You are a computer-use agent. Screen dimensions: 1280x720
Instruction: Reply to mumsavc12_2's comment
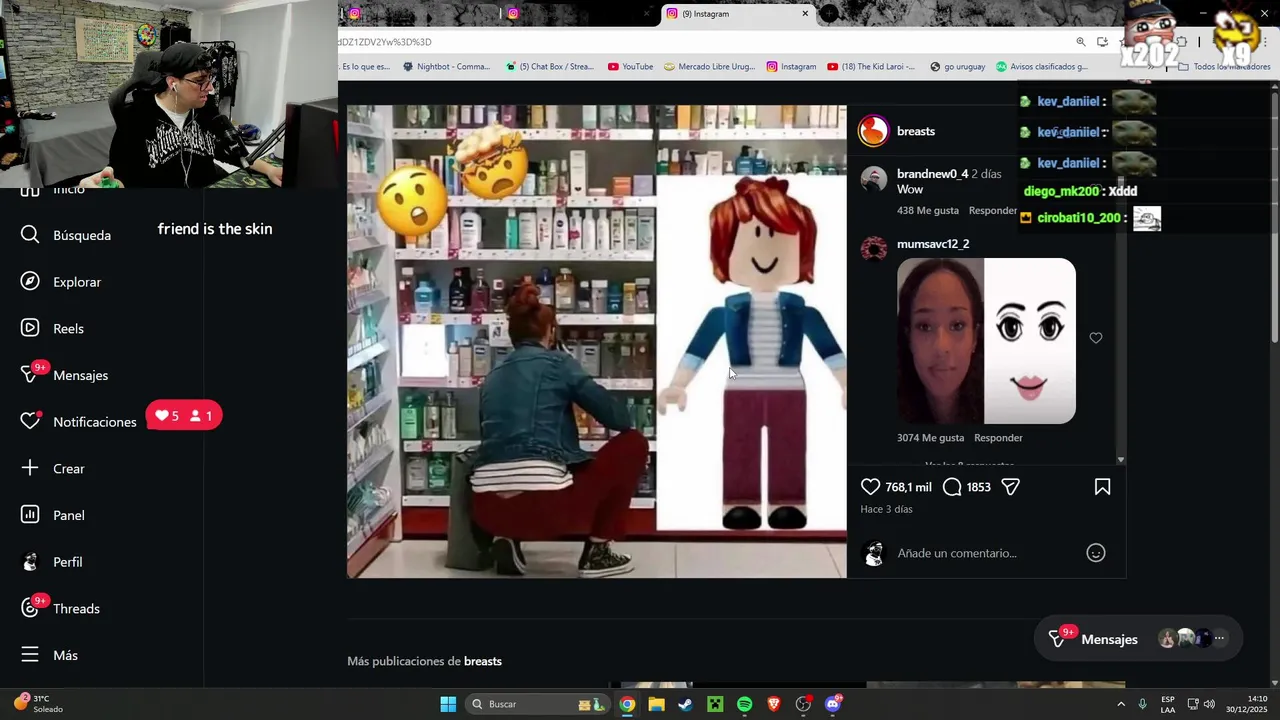pos(998,438)
